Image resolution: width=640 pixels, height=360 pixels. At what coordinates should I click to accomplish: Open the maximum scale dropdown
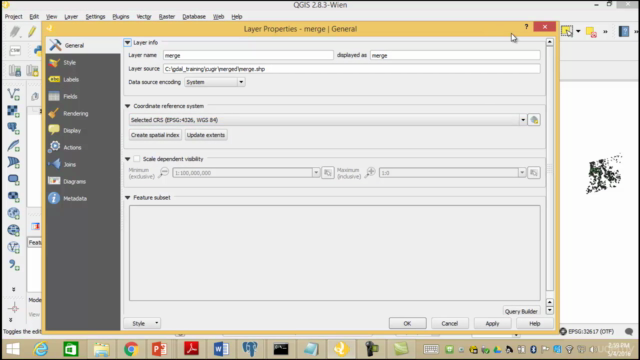522,173
